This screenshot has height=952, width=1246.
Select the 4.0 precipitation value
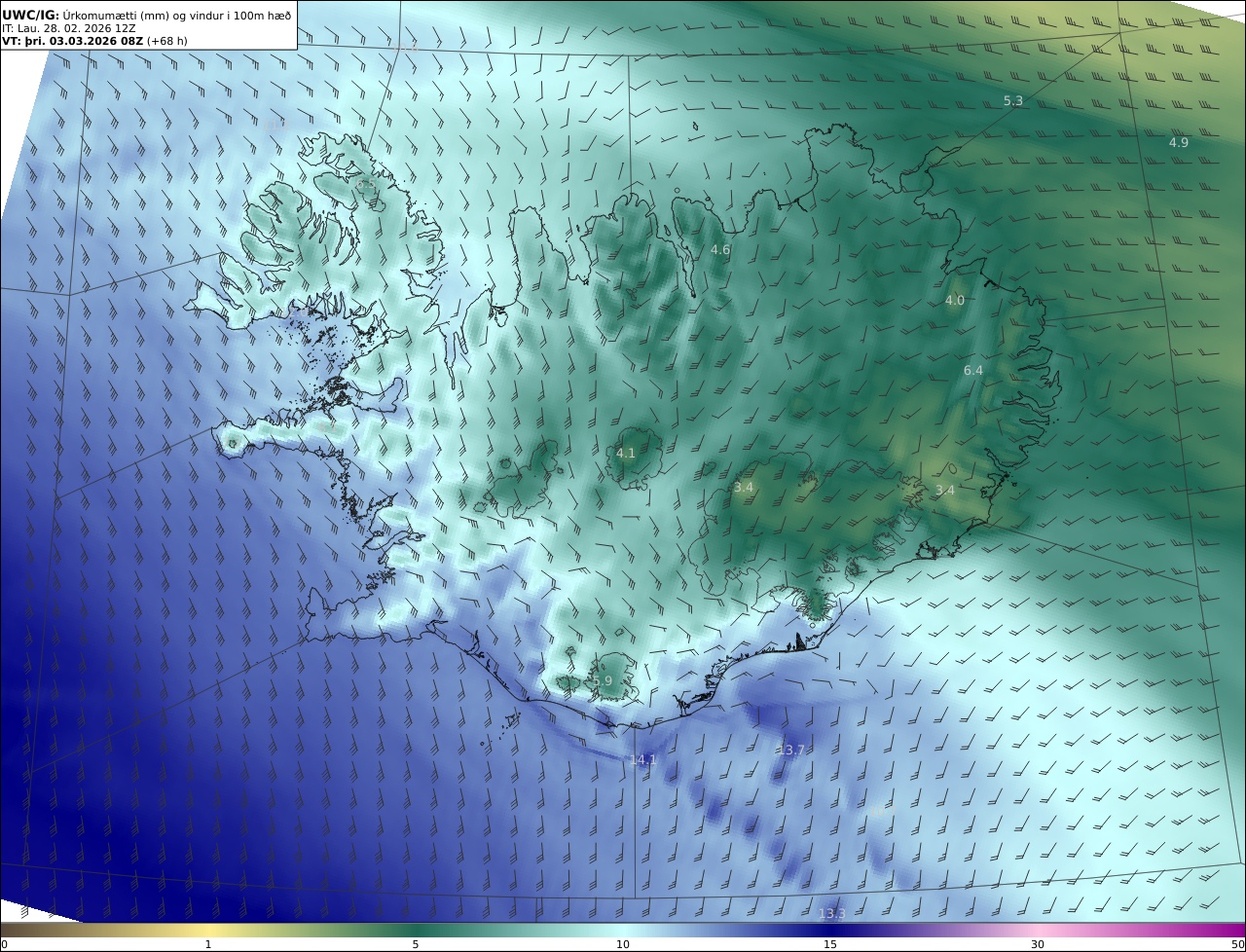coord(955,301)
